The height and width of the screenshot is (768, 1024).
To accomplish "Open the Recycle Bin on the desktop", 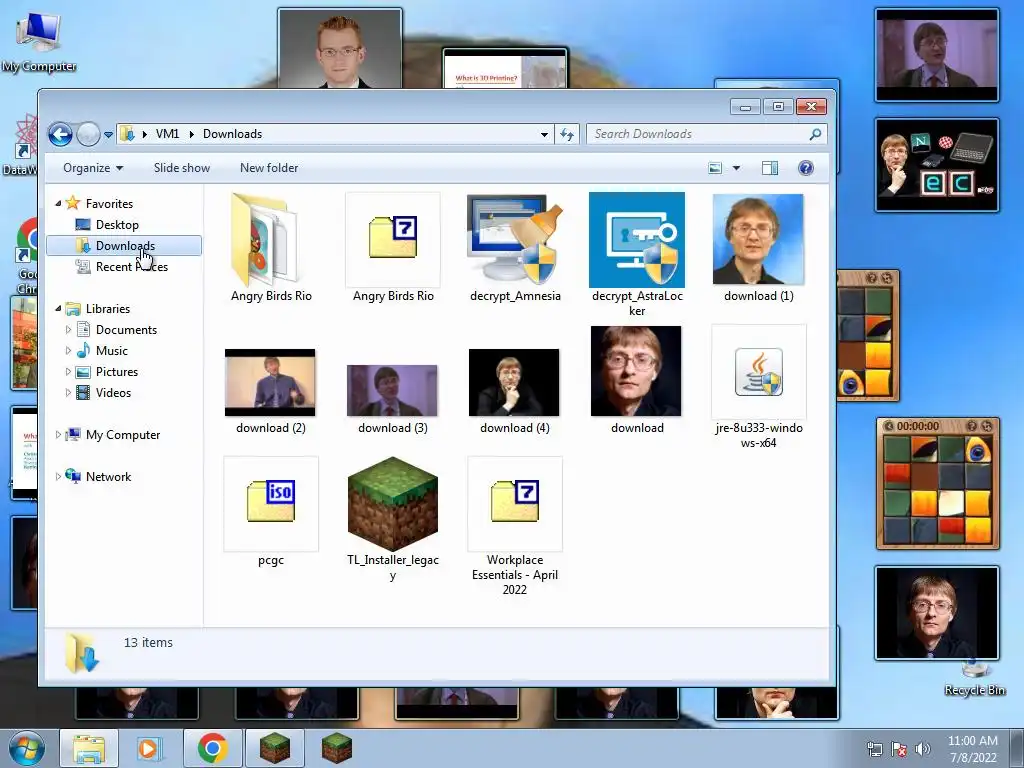I will click(974, 679).
